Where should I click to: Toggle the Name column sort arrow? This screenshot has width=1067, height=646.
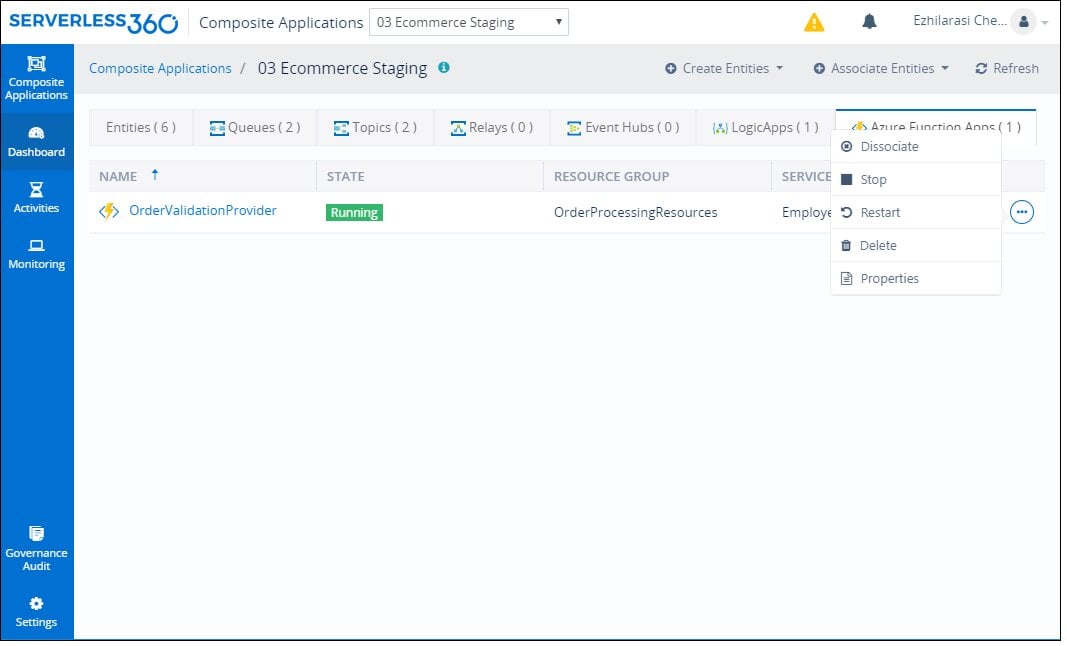154,175
